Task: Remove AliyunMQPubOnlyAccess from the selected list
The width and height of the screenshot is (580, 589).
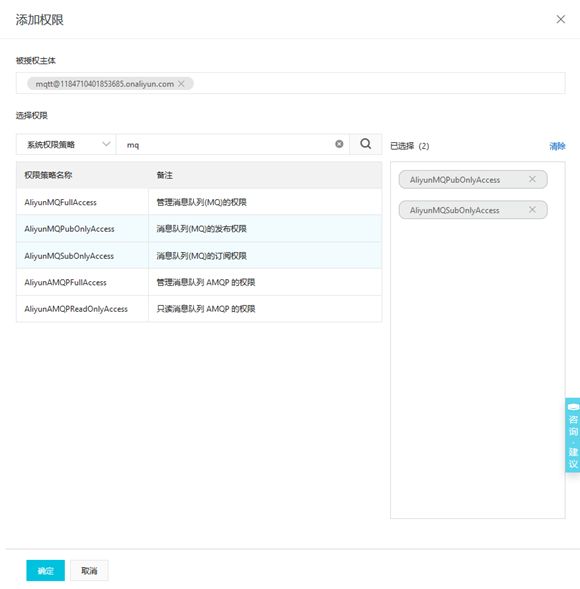Action: pyautogui.click(x=532, y=179)
